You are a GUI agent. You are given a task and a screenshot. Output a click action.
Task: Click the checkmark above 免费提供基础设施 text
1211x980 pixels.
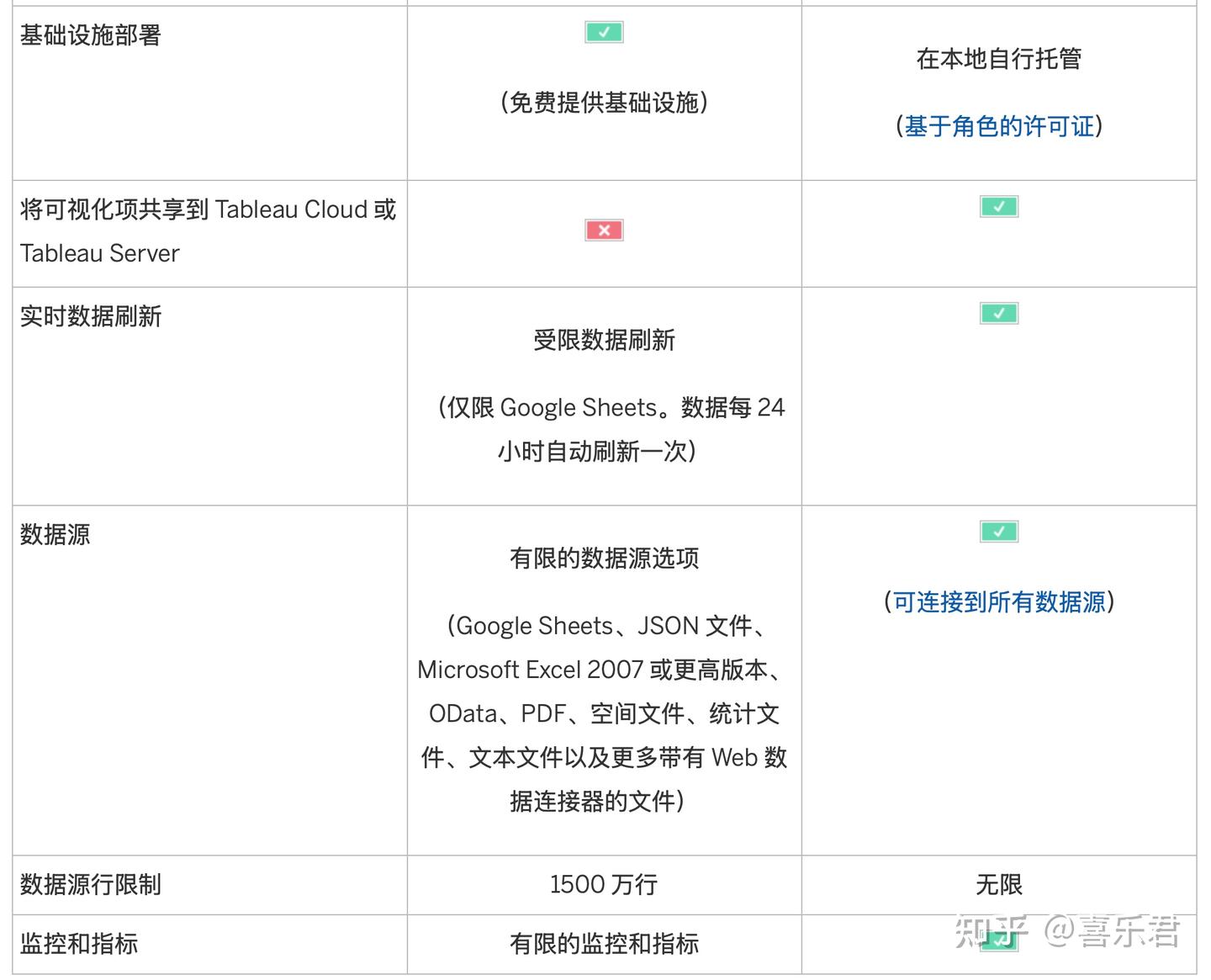pyautogui.click(x=604, y=31)
